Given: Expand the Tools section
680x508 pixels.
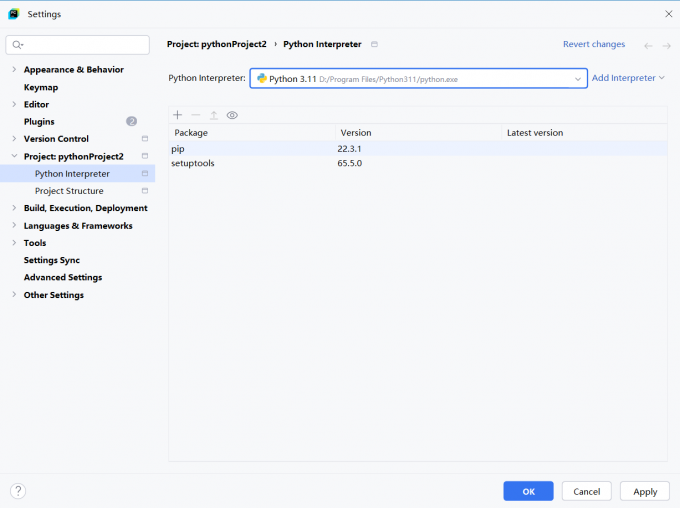Looking at the screenshot, I should point(14,243).
